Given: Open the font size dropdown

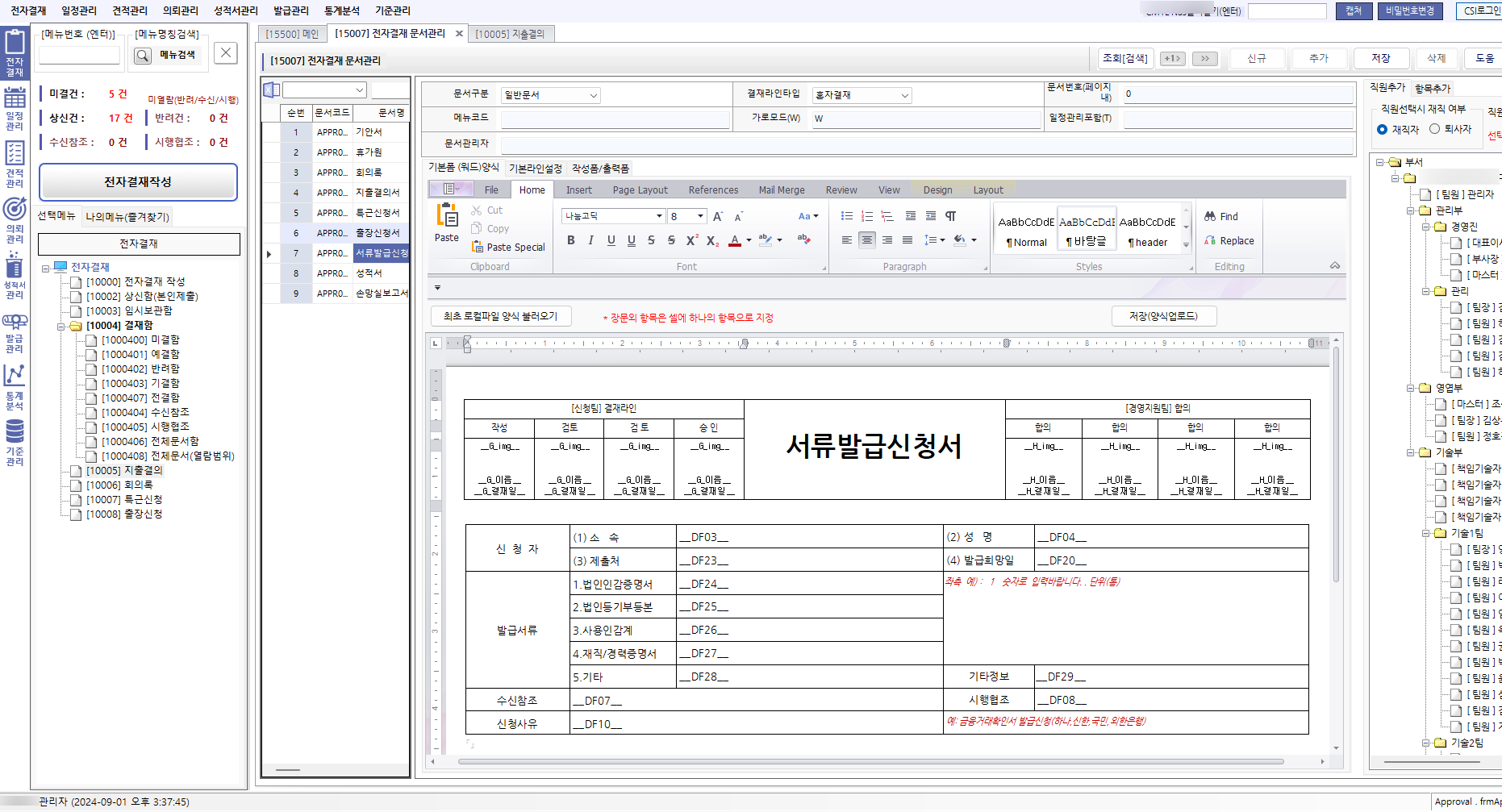Looking at the screenshot, I should click(701, 216).
